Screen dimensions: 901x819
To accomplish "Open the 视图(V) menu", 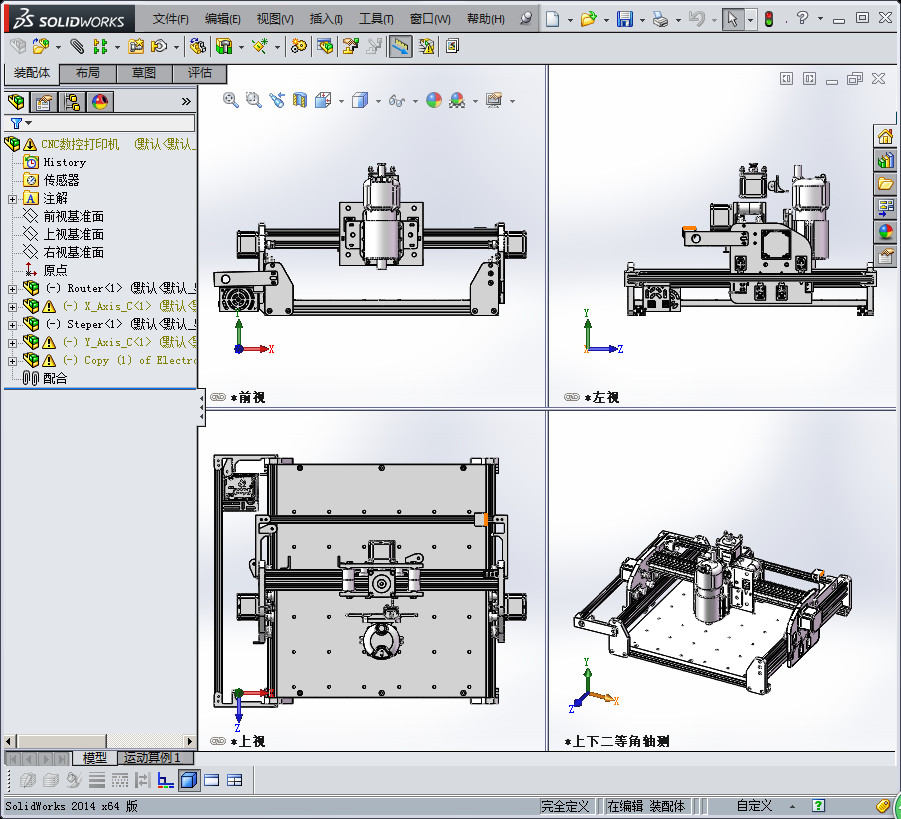I will pos(275,19).
